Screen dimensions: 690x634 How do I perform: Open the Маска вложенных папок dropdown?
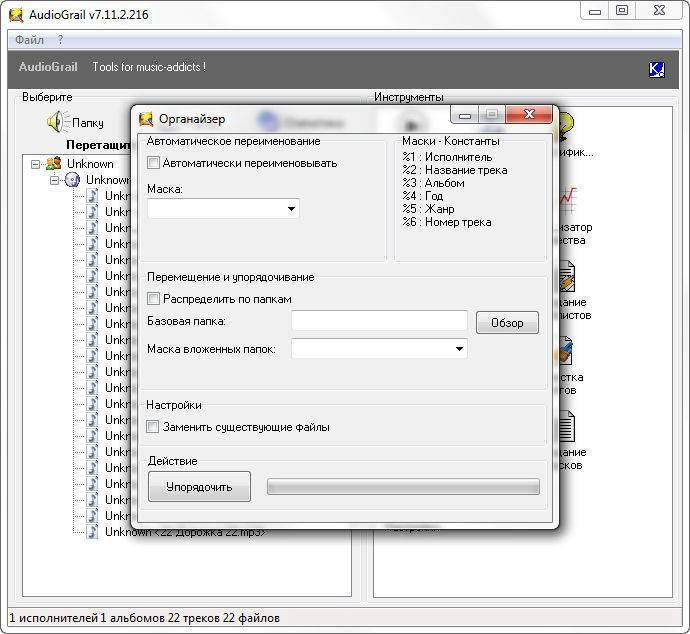click(x=459, y=348)
